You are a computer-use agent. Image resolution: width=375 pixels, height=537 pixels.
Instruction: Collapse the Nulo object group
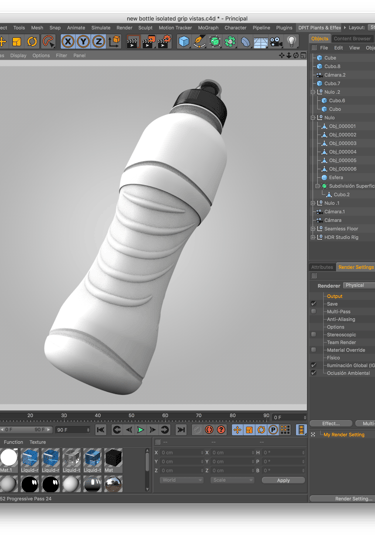313,117
